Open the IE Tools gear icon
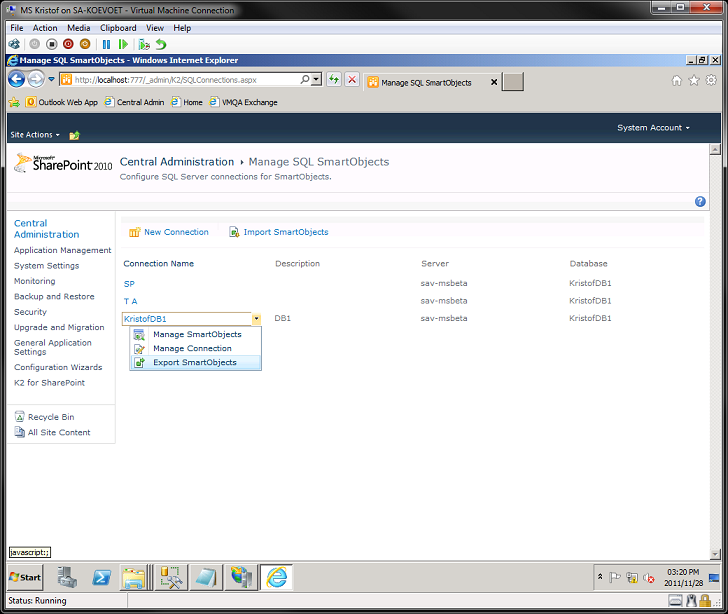The height and width of the screenshot is (614, 728). tap(711, 80)
